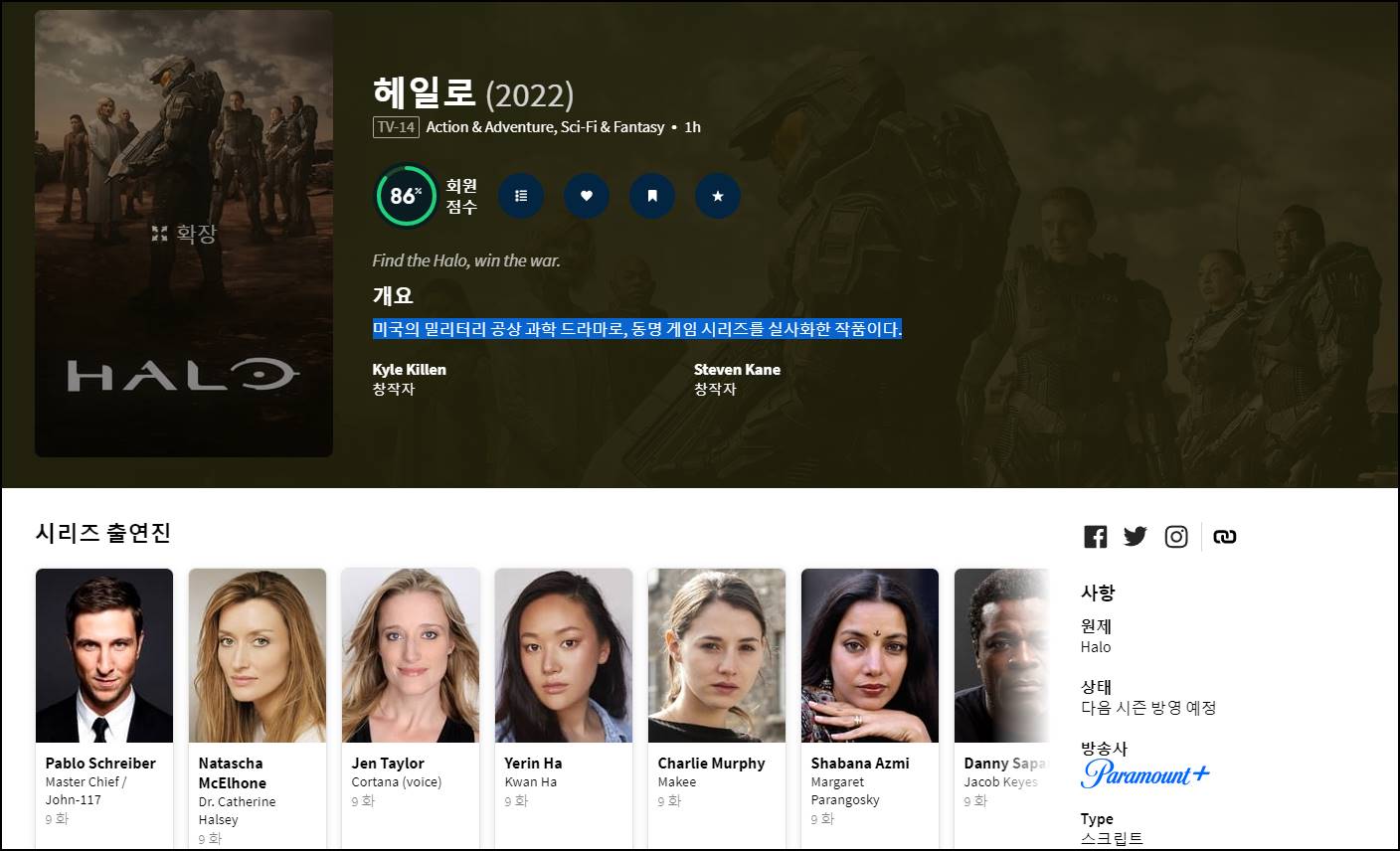
Task: Click the 헤일로 show title
Action: 425,92
